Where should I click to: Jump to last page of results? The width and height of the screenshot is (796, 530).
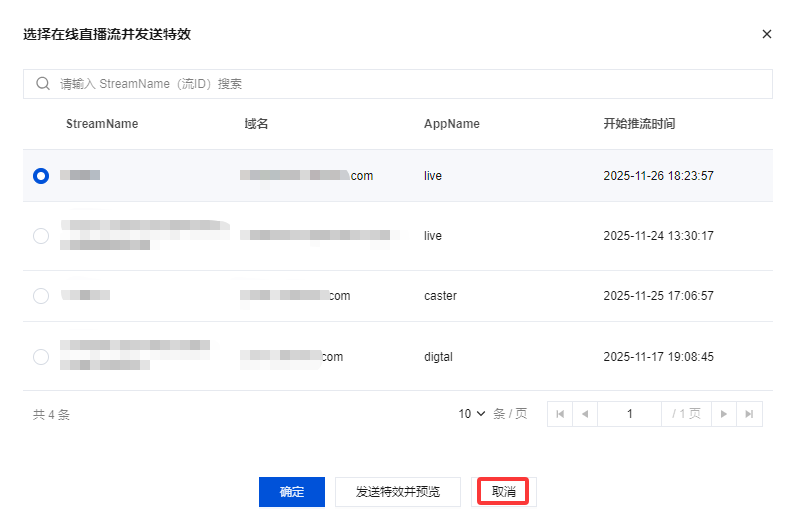750,414
